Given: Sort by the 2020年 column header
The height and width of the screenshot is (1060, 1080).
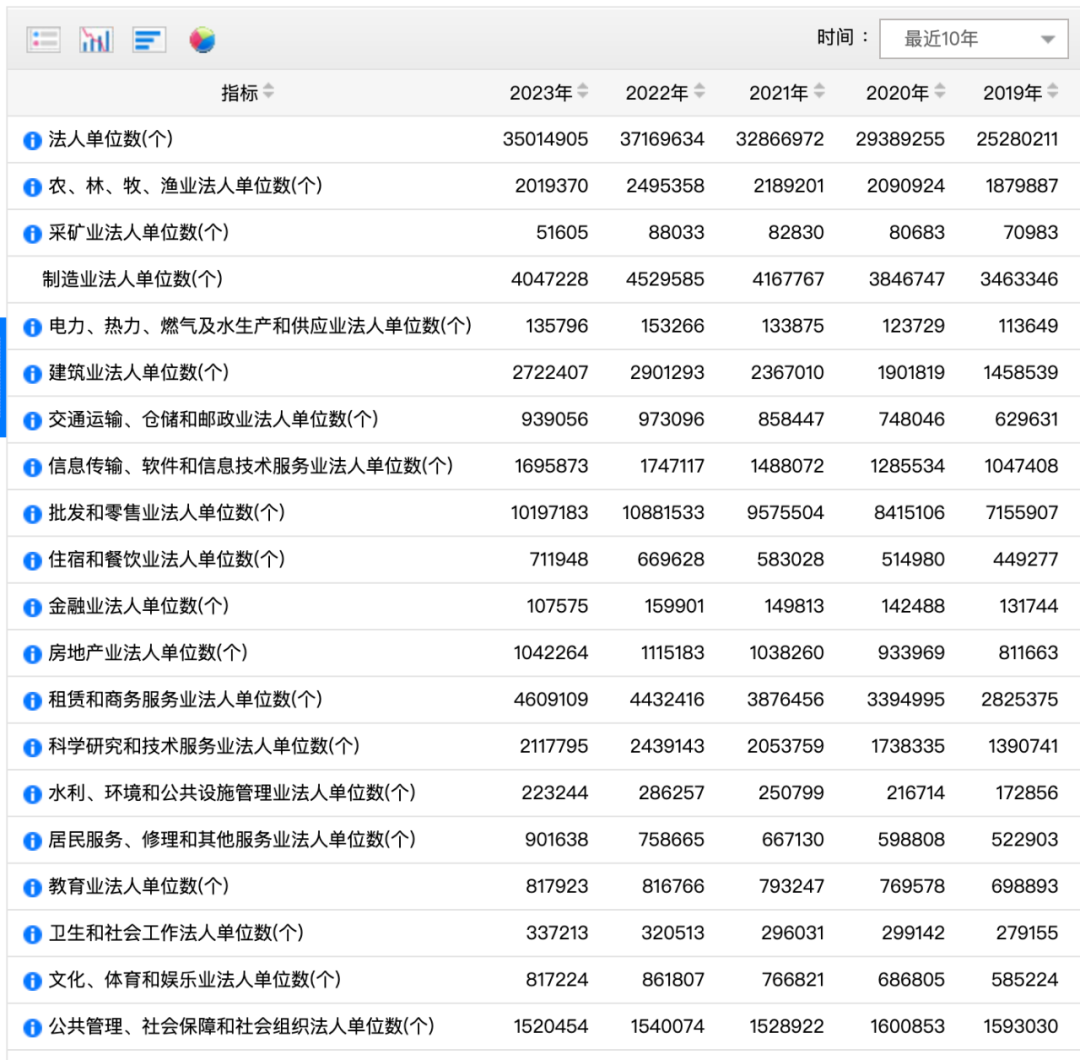Looking at the screenshot, I should tap(905, 92).
